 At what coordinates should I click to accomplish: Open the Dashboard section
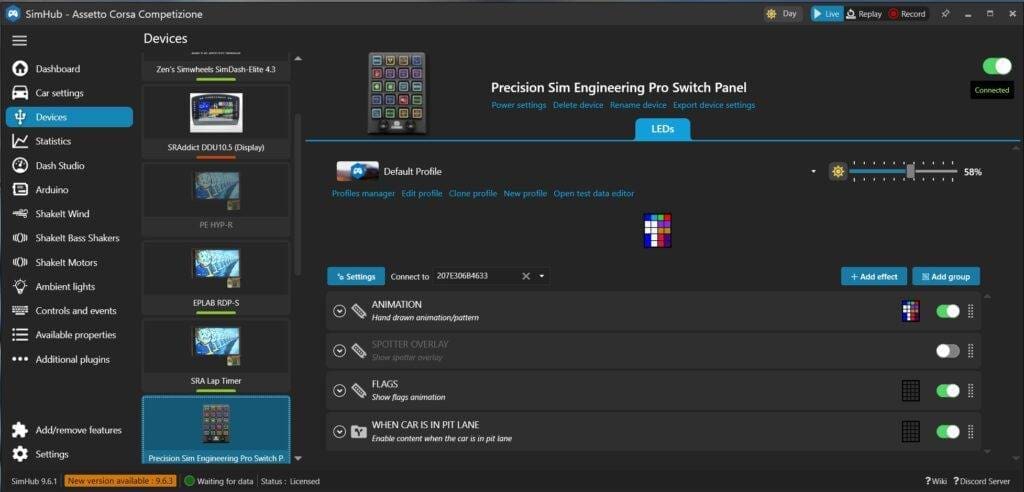(x=69, y=69)
